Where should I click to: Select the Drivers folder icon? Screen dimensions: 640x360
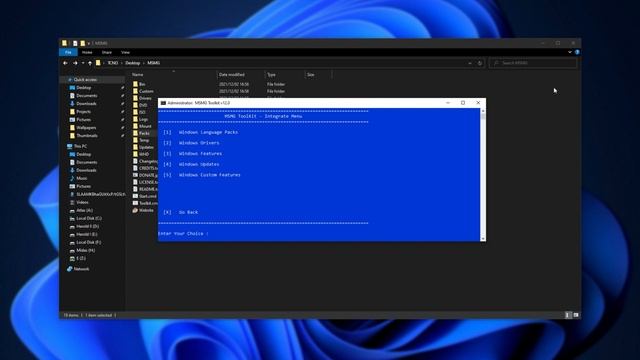click(135, 98)
